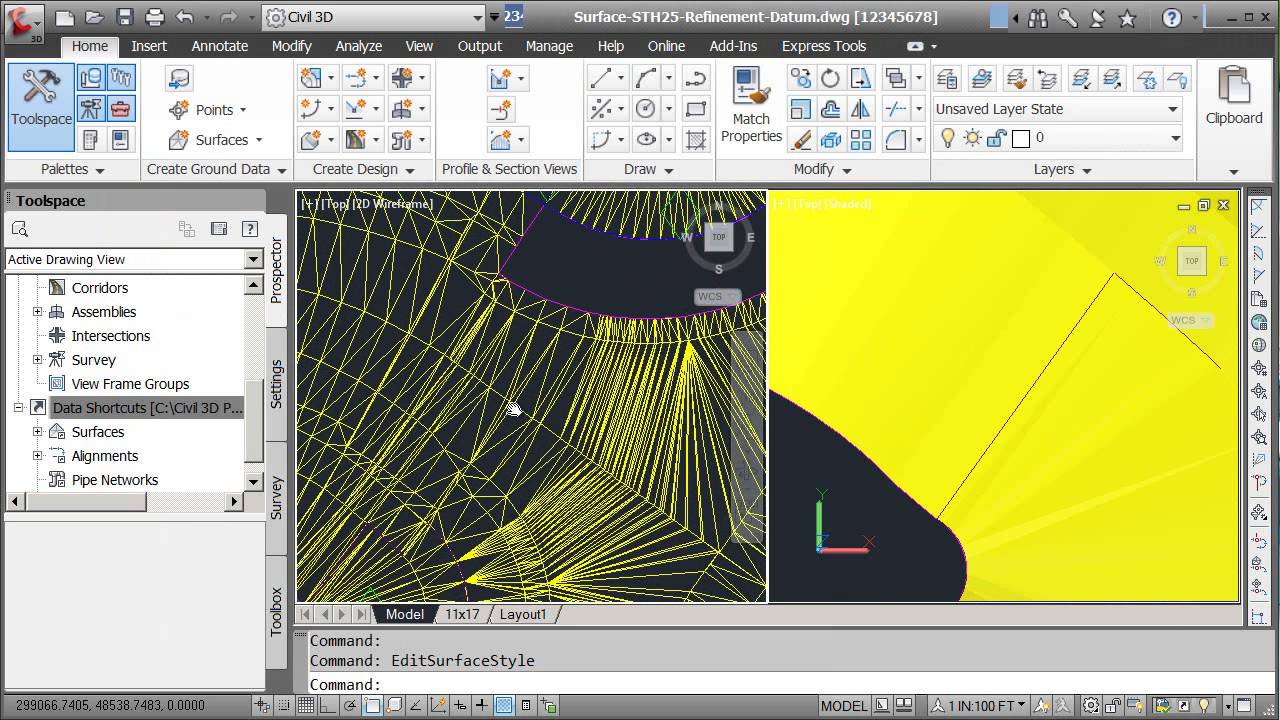Click the binoculars search icon in title bar
1280x720 pixels.
tap(1037, 18)
